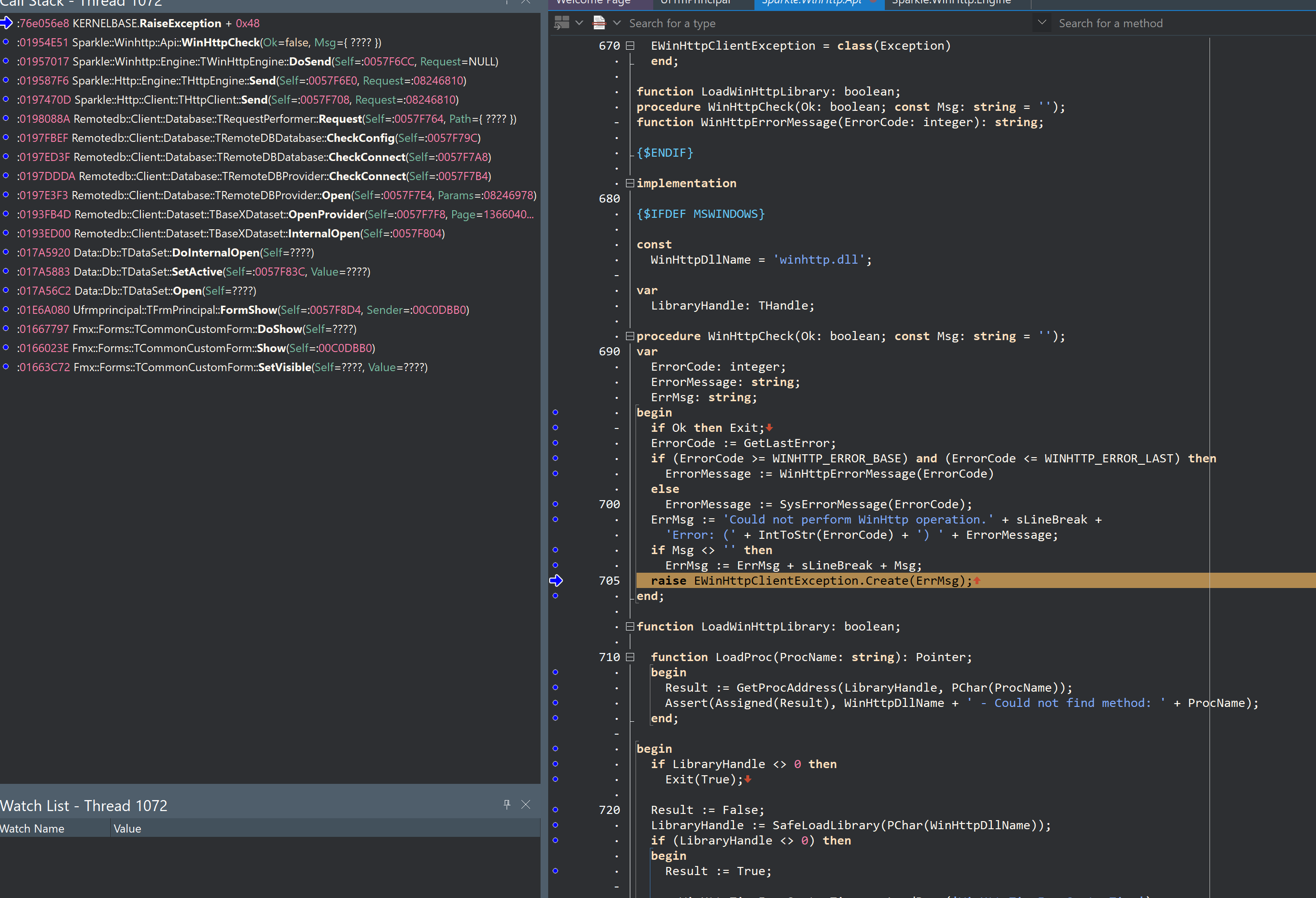1316x898 pixels.
Task: Collapse the implementation section fold marker
Action: click(x=630, y=183)
